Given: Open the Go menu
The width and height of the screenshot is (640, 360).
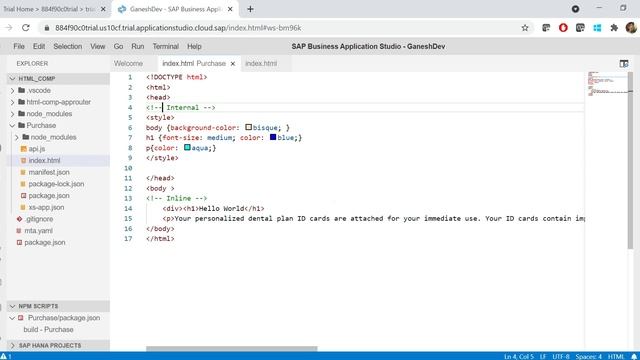Looking at the screenshot, I should pos(118,47).
